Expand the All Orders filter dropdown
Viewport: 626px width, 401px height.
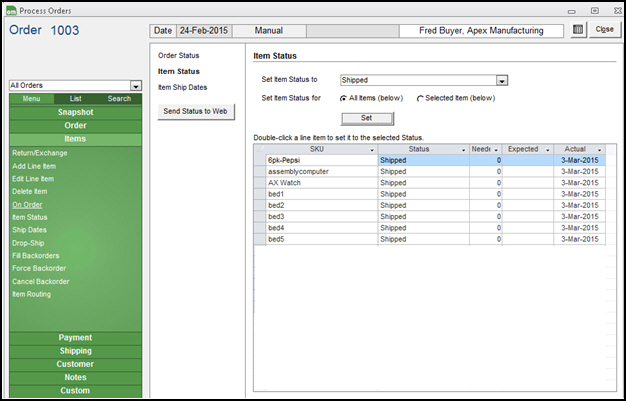pos(135,86)
